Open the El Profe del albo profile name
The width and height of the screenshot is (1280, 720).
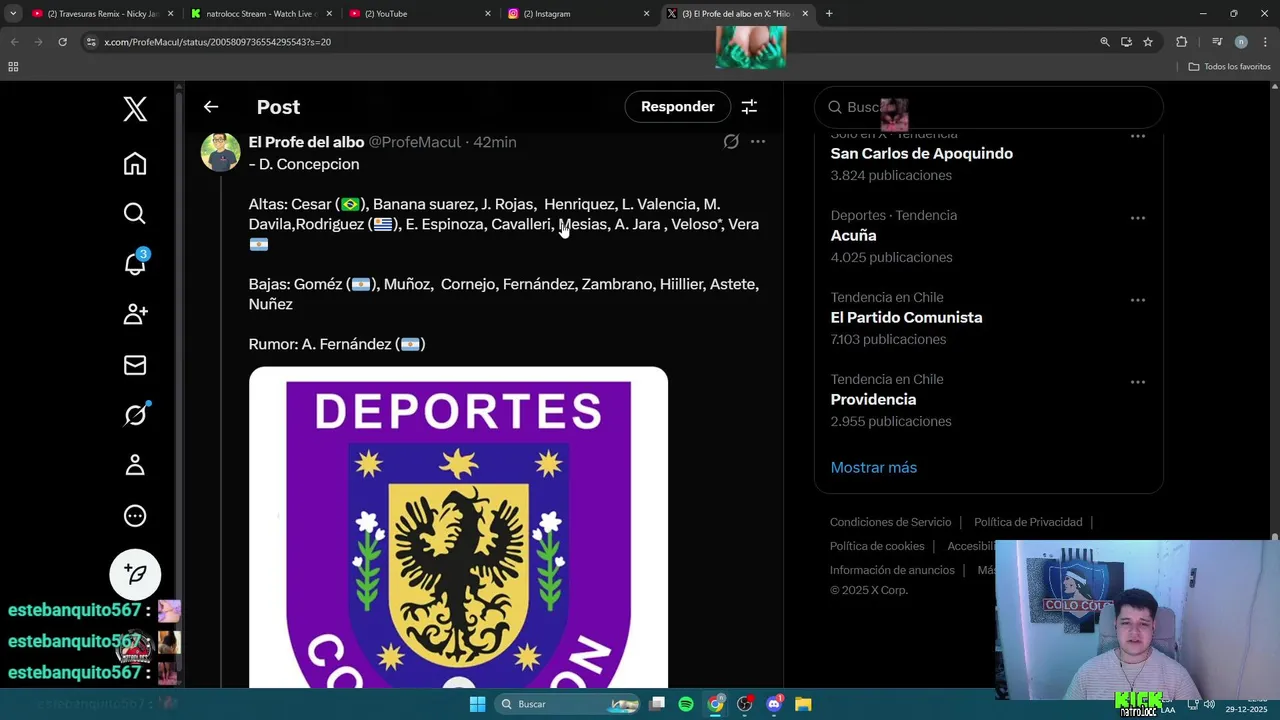[306, 142]
